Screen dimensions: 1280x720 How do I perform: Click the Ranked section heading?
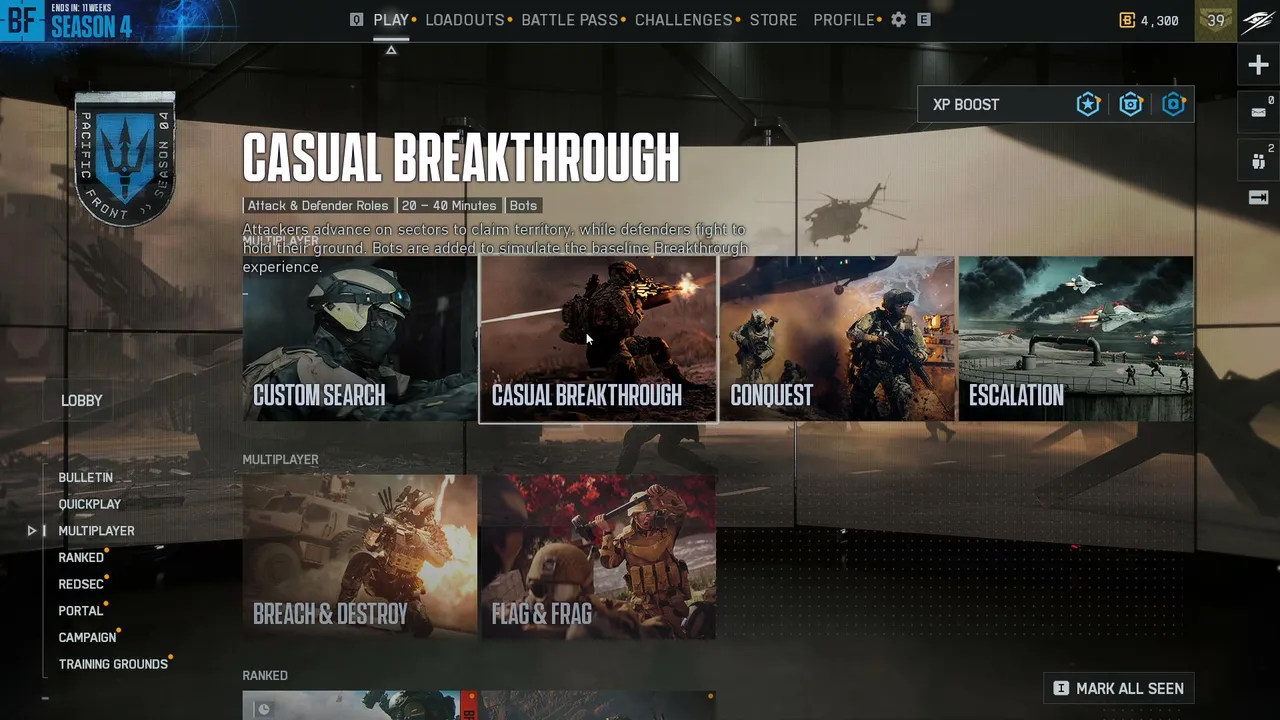click(x=265, y=676)
